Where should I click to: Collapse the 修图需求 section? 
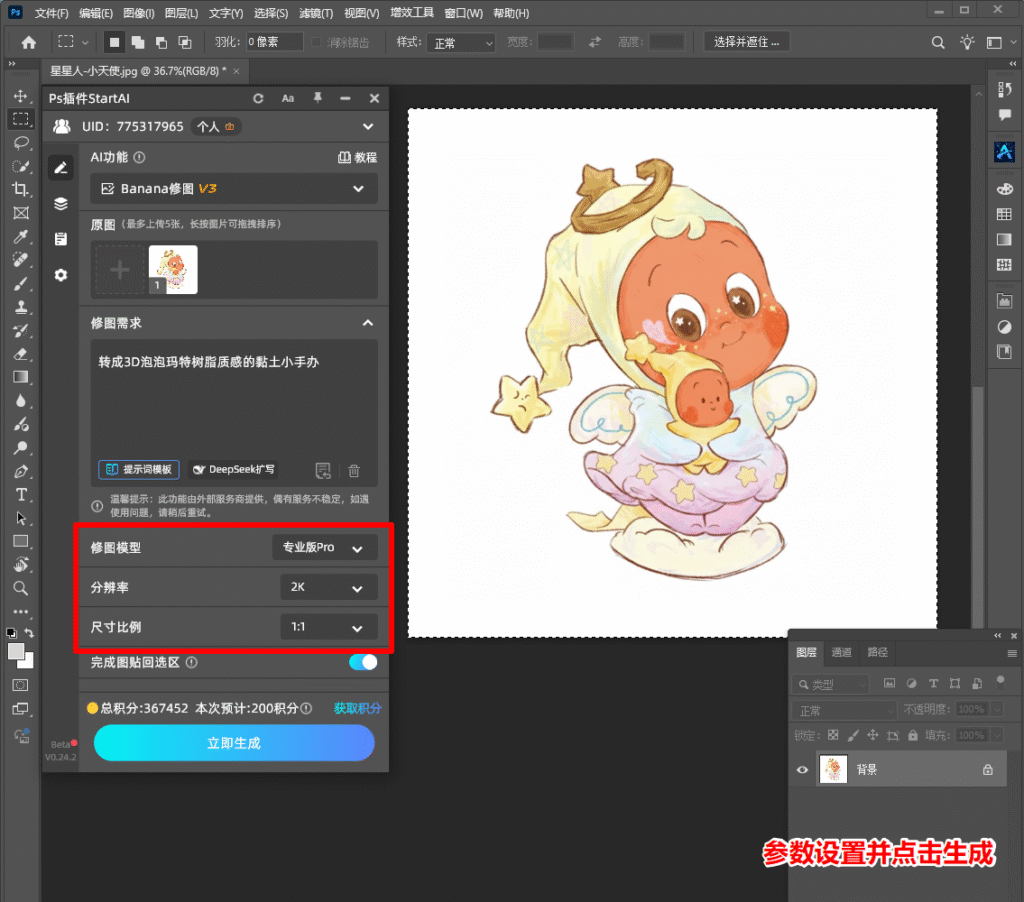[x=368, y=323]
